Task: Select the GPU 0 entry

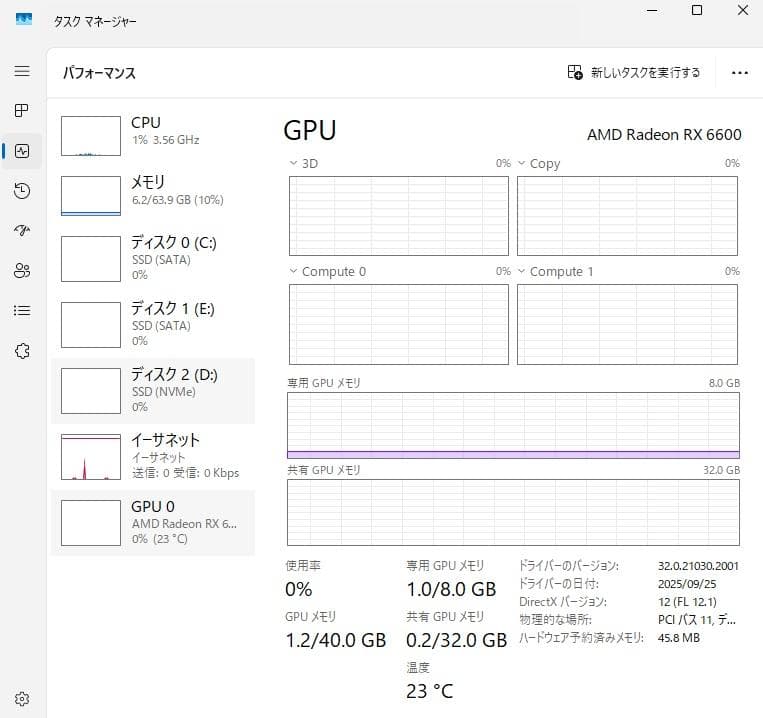Action: click(x=153, y=522)
